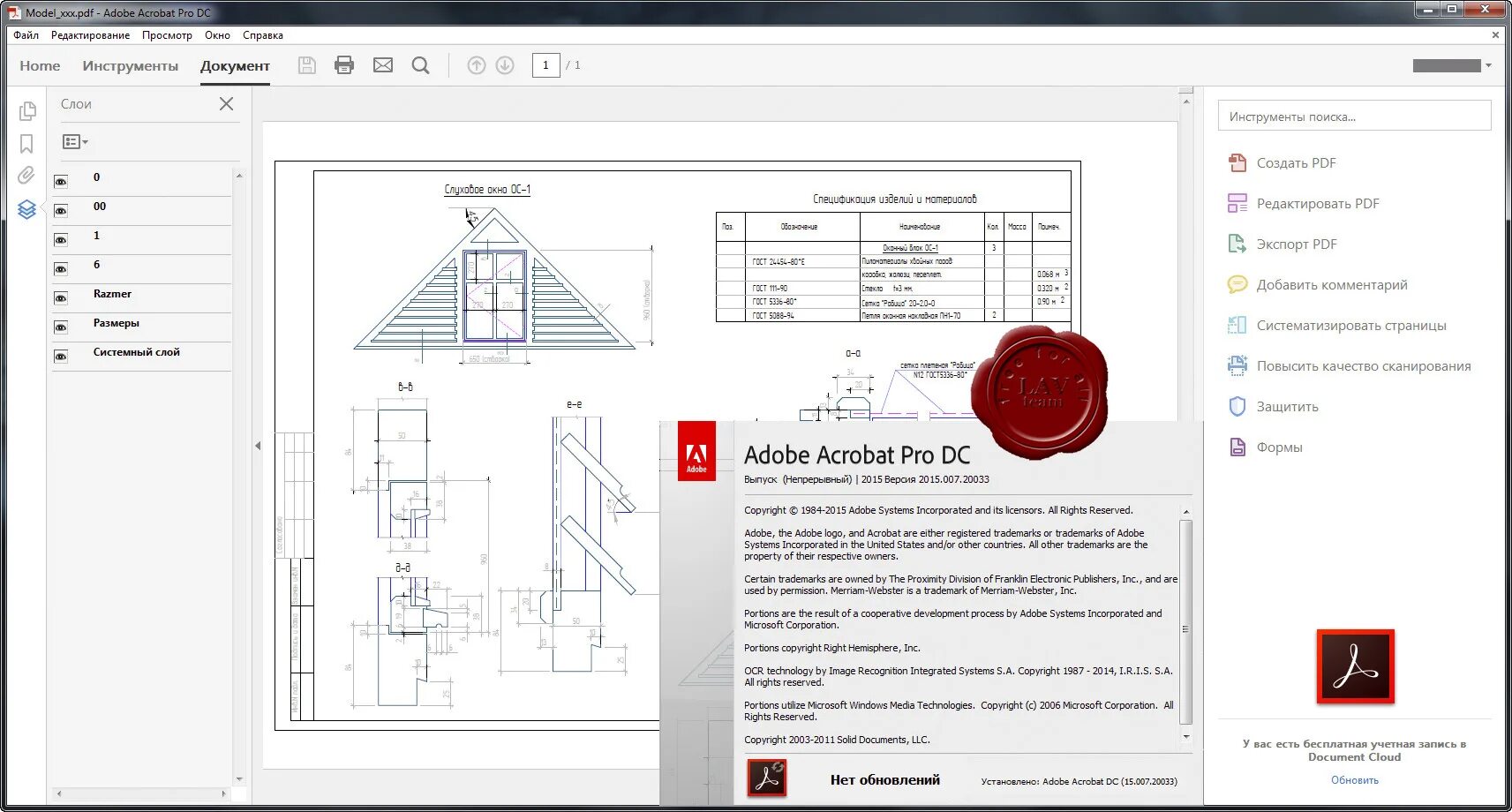Open the Bookmarks panel icon

(x=26, y=143)
